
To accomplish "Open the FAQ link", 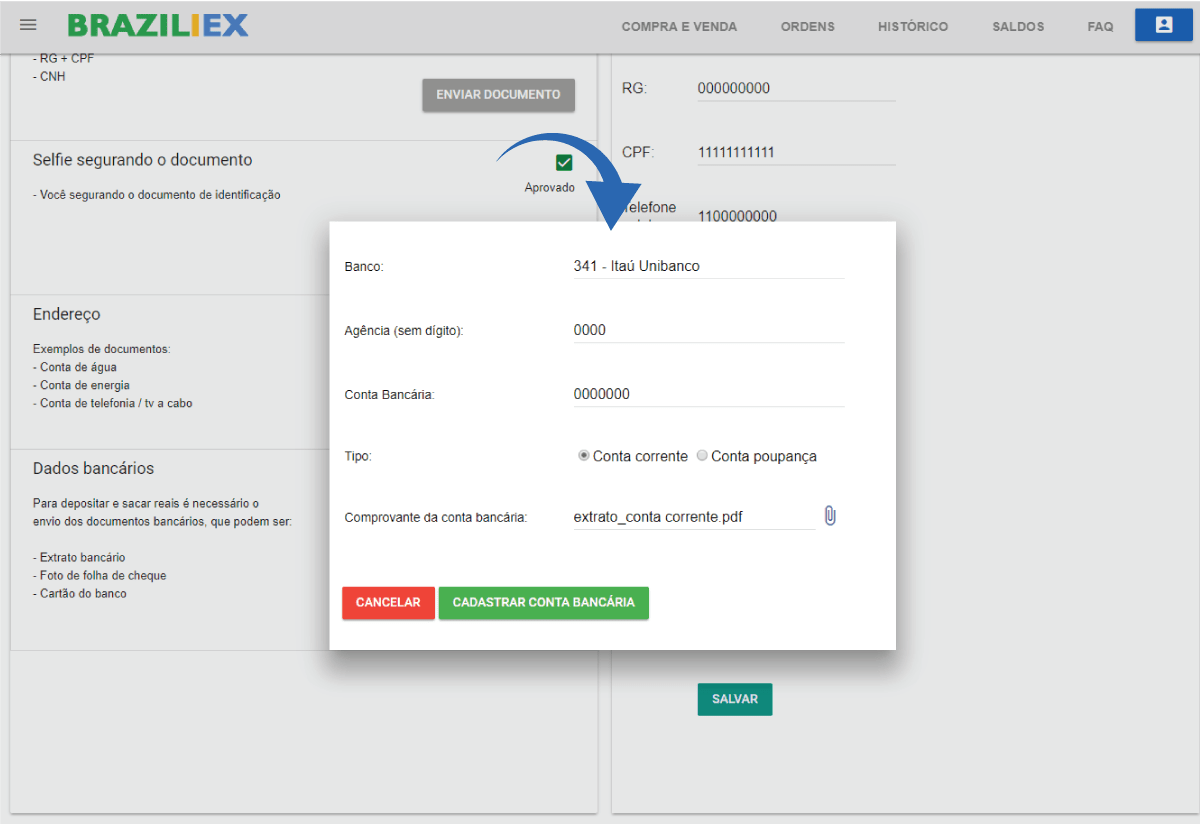I will click(x=1100, y=27).
